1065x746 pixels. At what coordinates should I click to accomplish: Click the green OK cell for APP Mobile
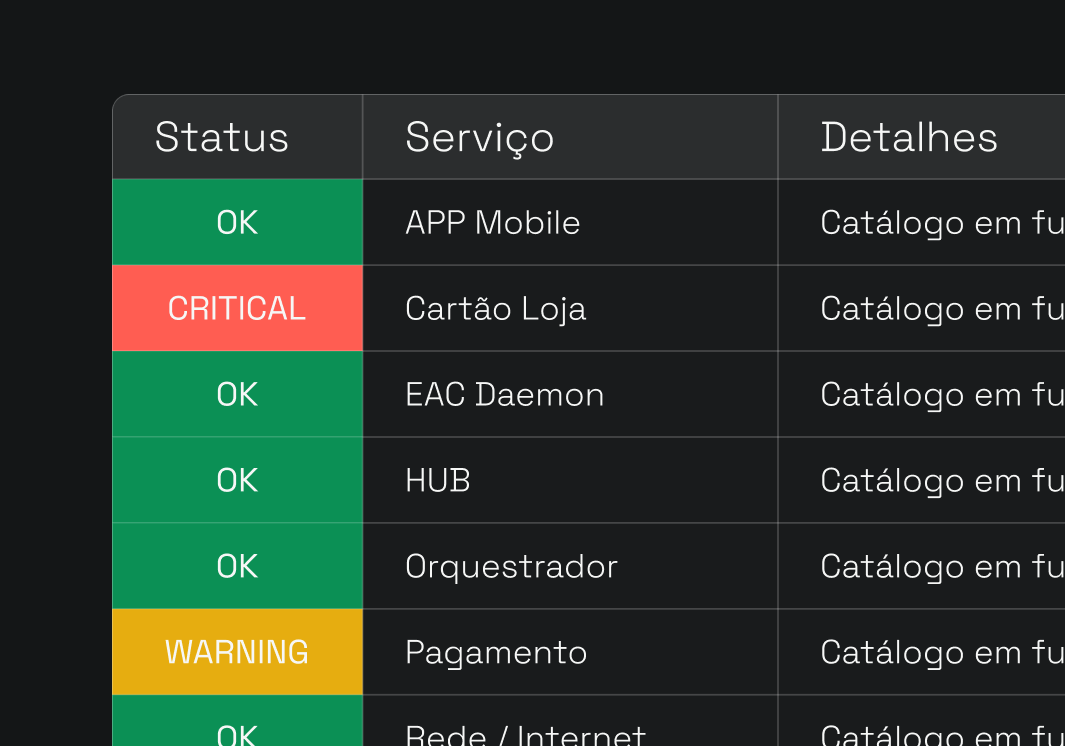click(237, 222)
